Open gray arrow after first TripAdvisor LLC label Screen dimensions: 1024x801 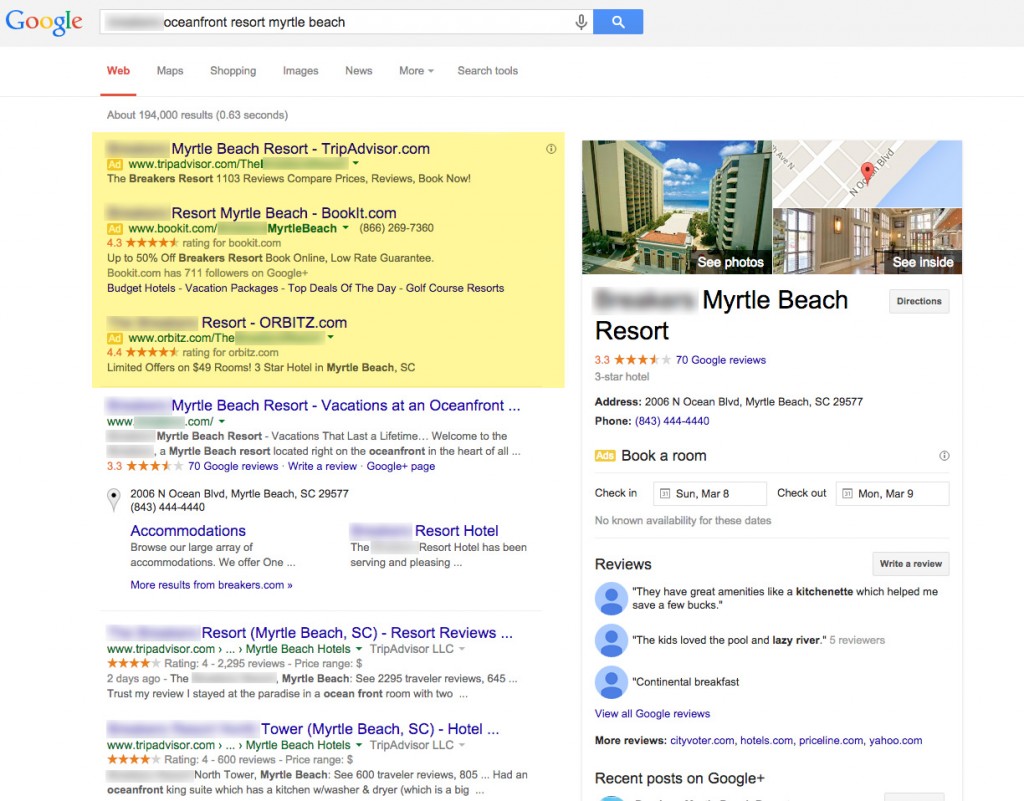[462, 649]
